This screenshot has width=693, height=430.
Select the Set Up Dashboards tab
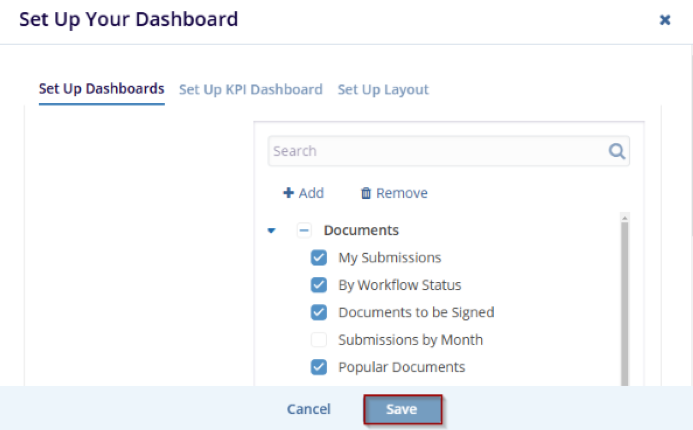101,89
